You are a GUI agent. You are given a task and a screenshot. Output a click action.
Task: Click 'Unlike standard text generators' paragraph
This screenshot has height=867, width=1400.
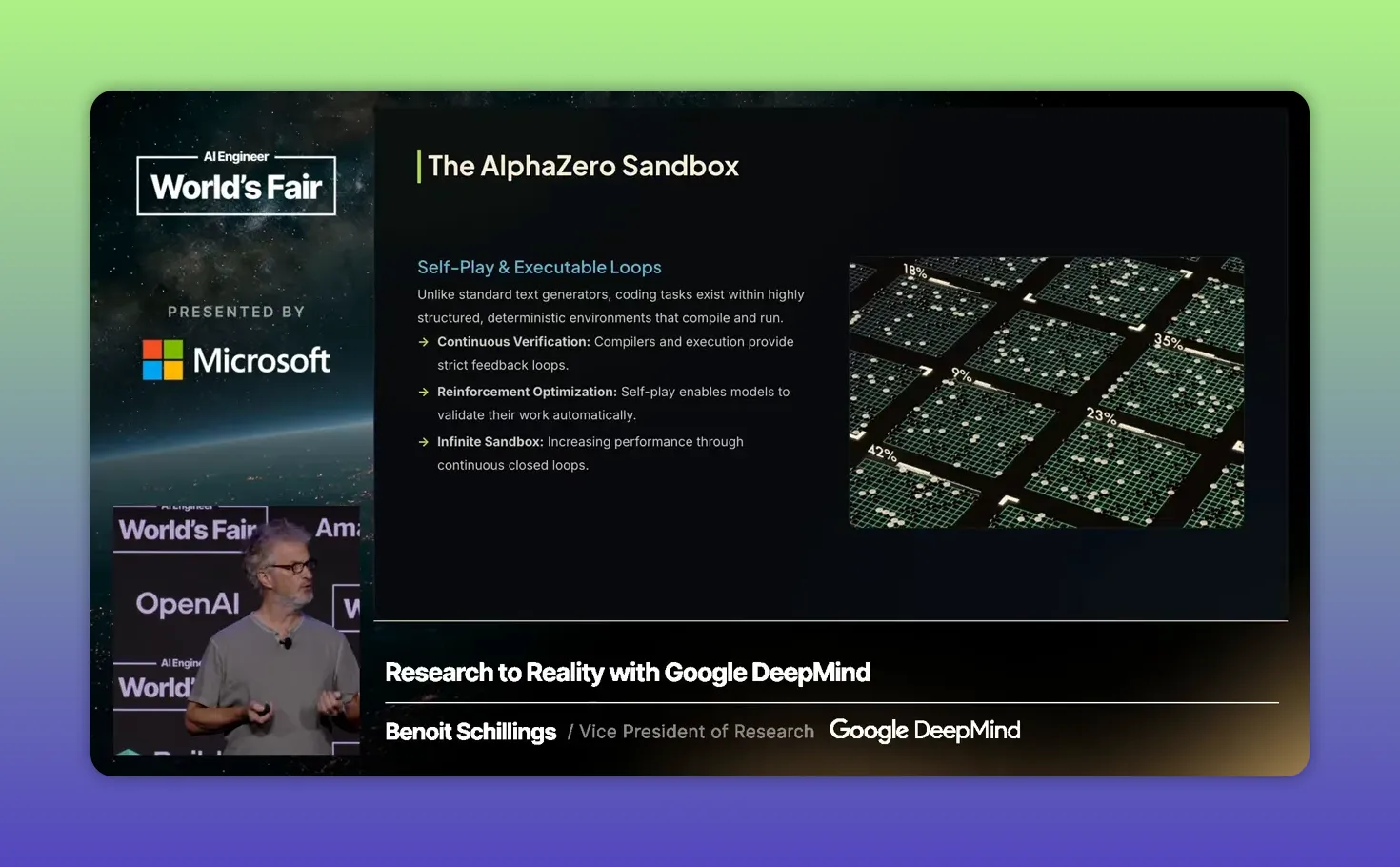pyautogui.click(x=610, y=306)
